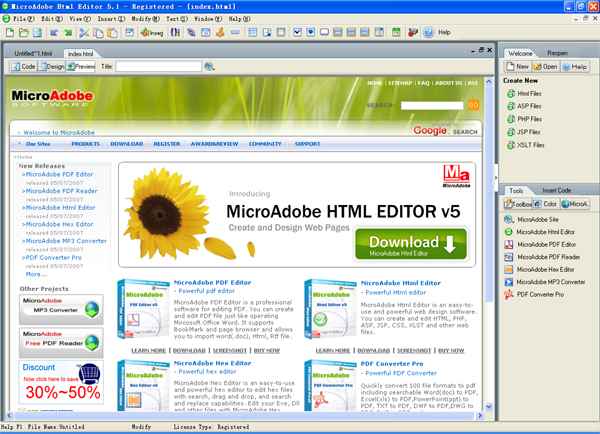Click the Title text input field
Screen dimensions: 600x434
(159, 66)
